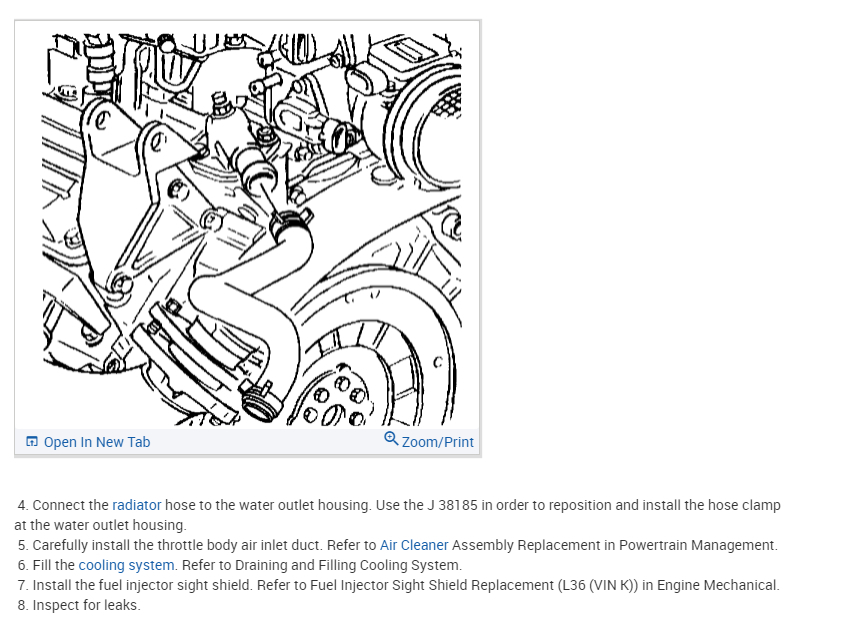Image resolution: width=849 pixels, height=640 pixels.
Task: Open the Air Cleaner link in step 5
Action: pos(414,545)
